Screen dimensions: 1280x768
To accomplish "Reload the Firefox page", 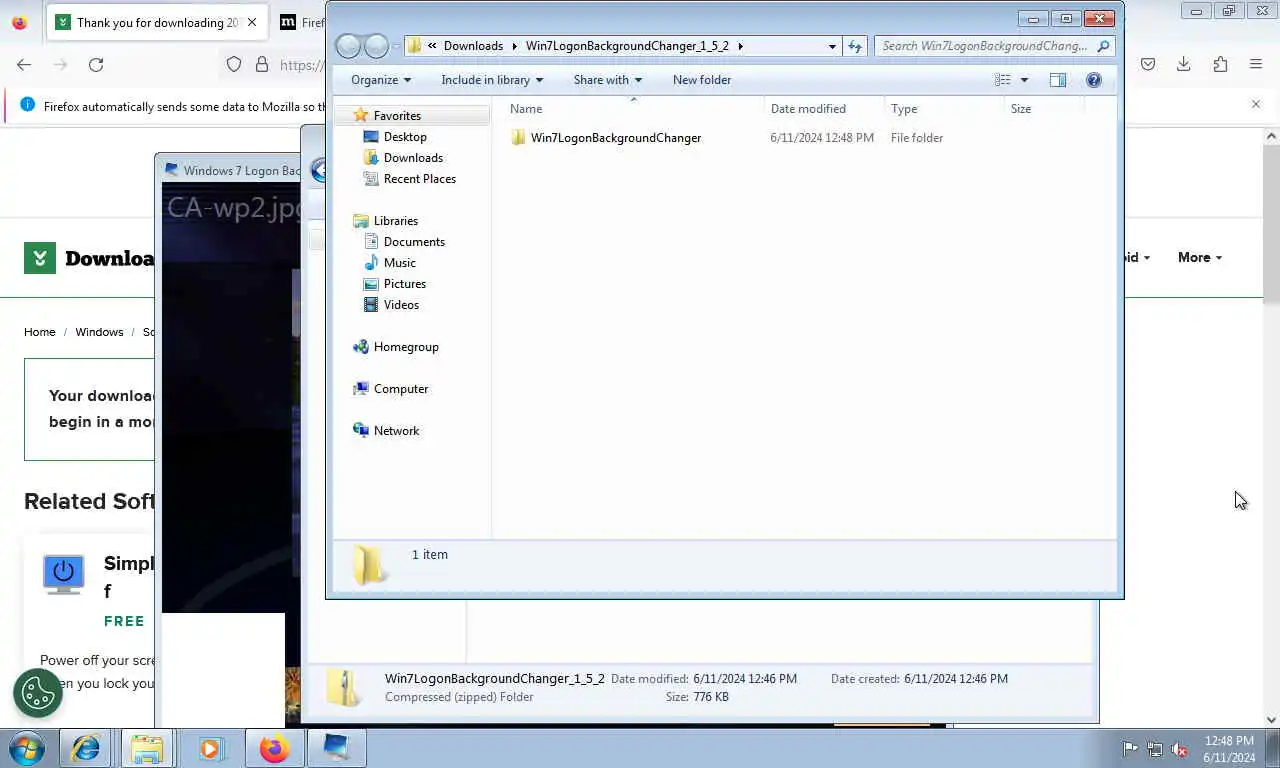I will coord(96,64).
